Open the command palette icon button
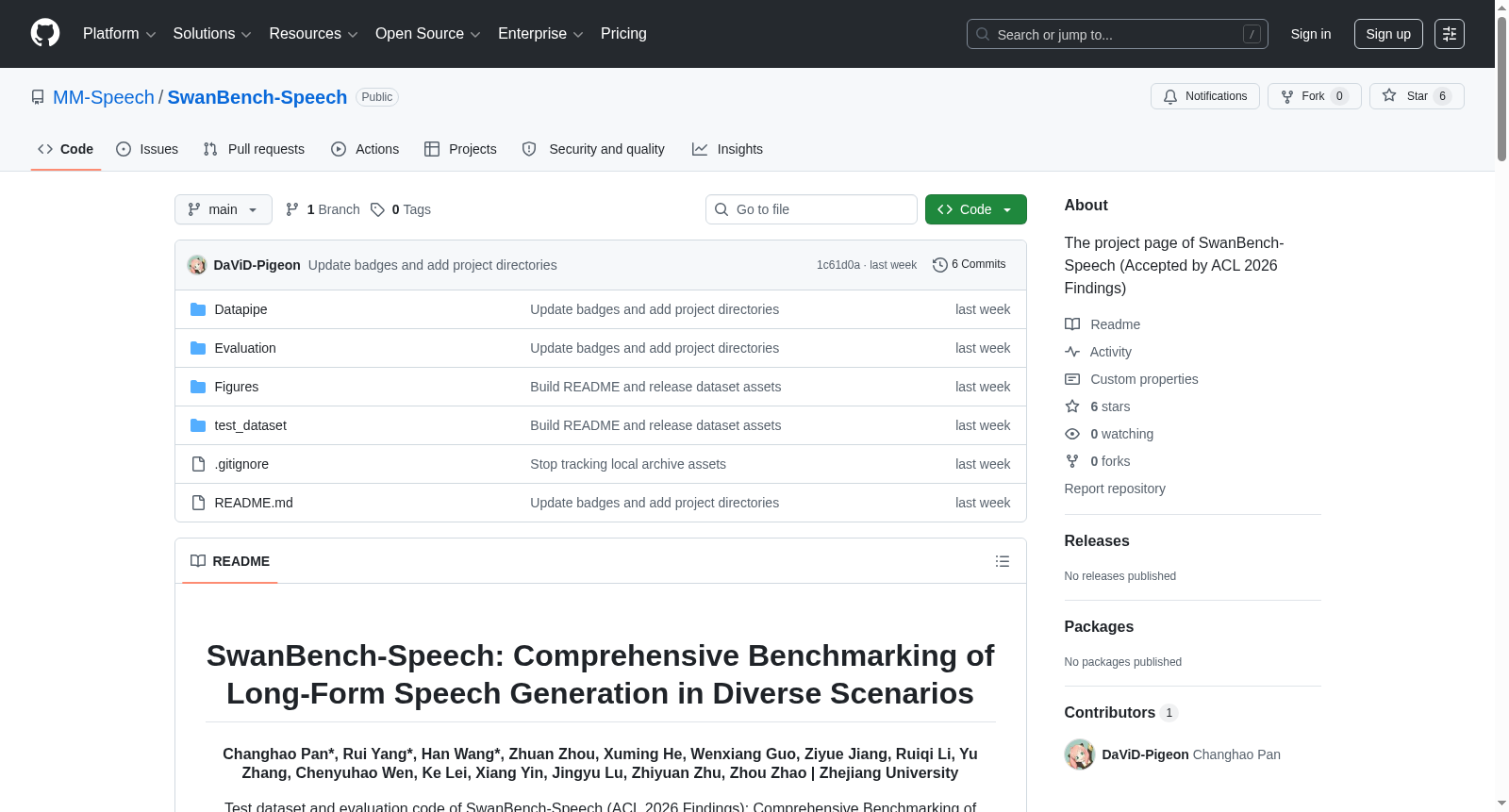1509x812 pixels. [1449, 34]
